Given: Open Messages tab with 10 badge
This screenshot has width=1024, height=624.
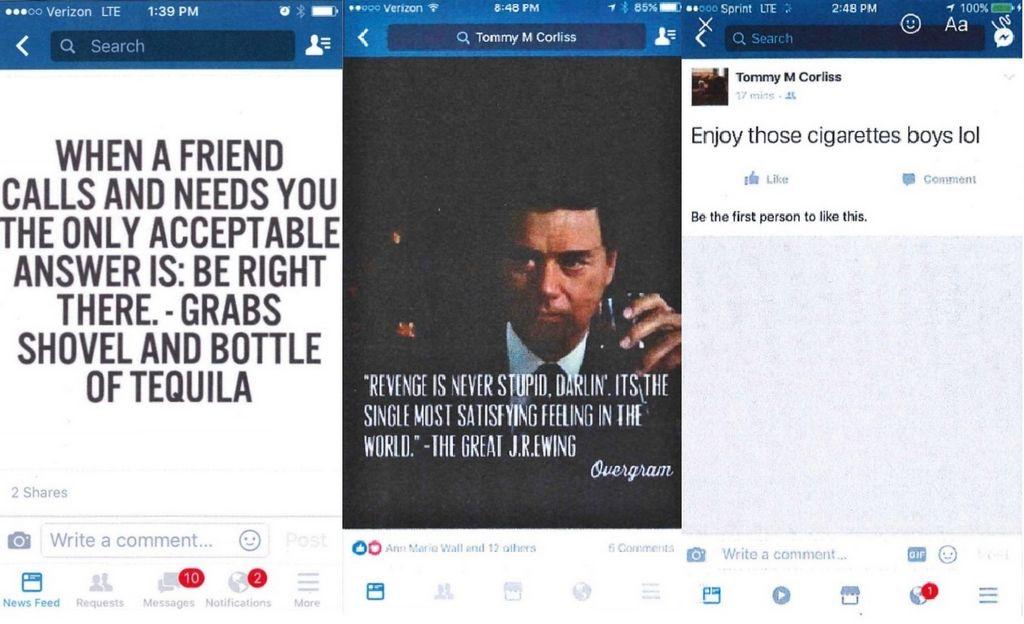Looking at the screenshot, I should pos(169,589).
